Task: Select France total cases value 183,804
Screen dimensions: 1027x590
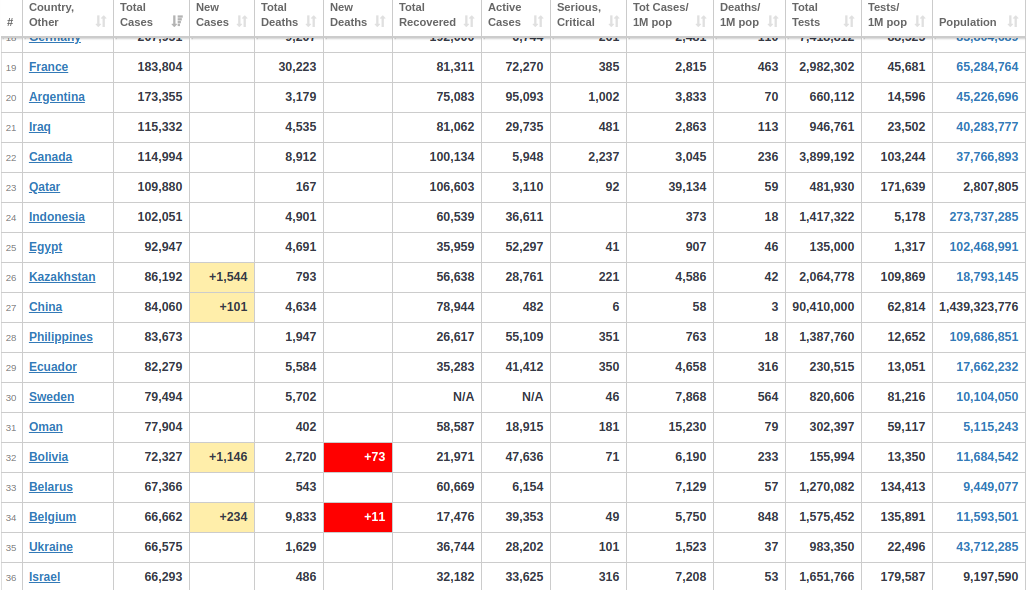Action: pyautogui.click(x=160, y=67)
